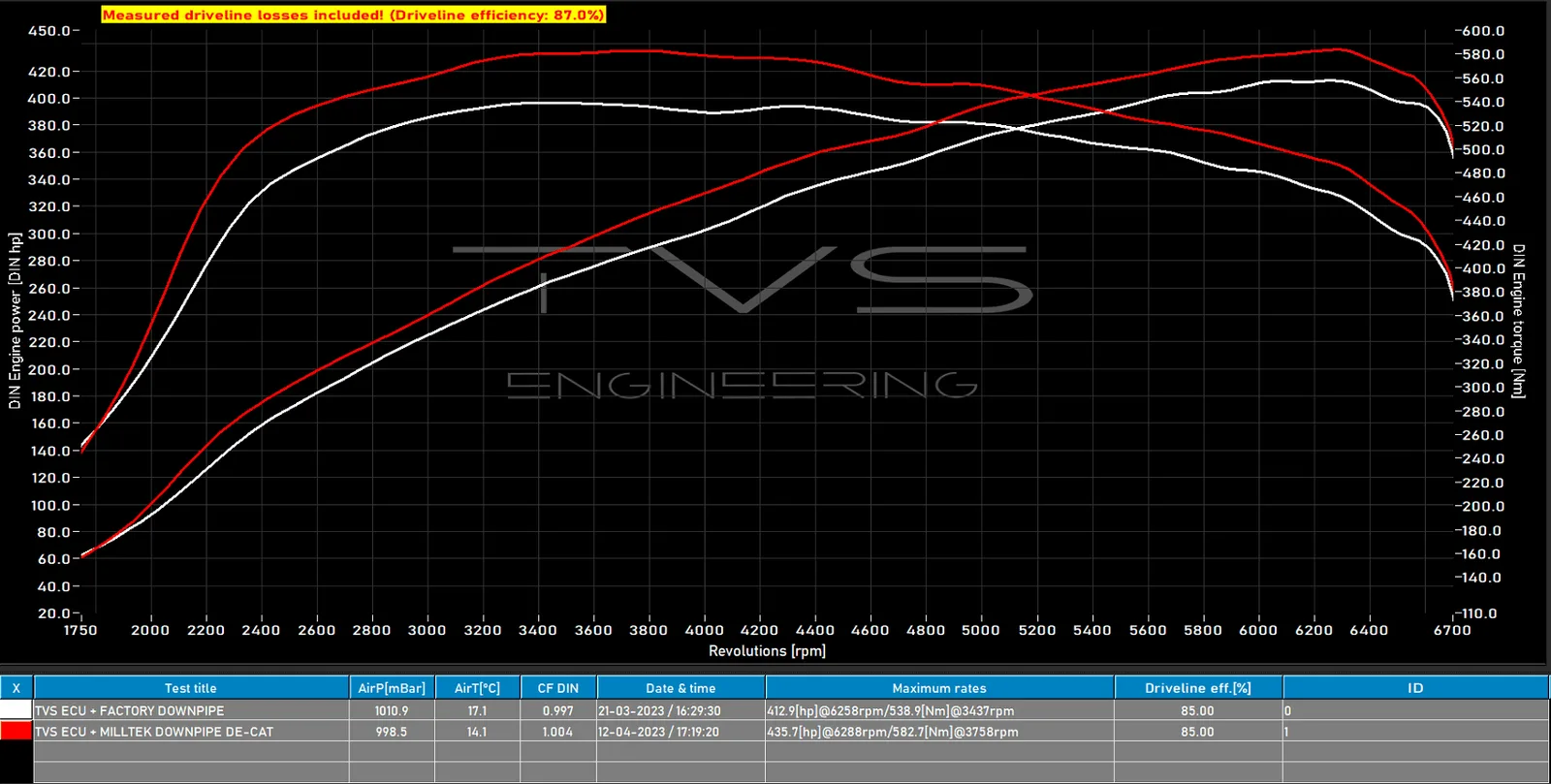Click the air temperature value 14.1

(477, 732)
